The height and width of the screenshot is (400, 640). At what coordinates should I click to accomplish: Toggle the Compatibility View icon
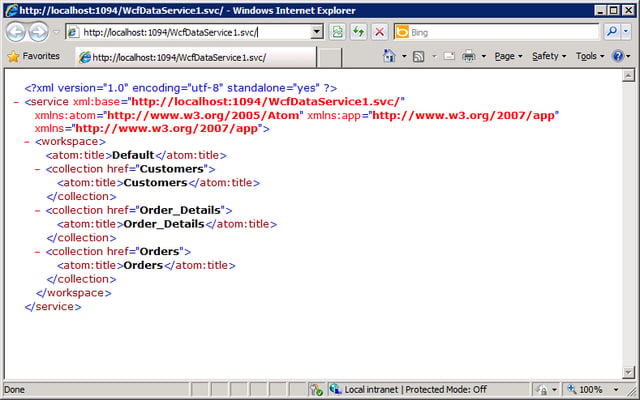click(x=338, y=32)
